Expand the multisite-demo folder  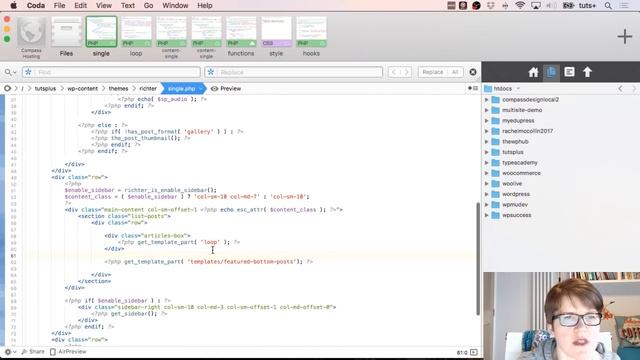tap(487, 110)
